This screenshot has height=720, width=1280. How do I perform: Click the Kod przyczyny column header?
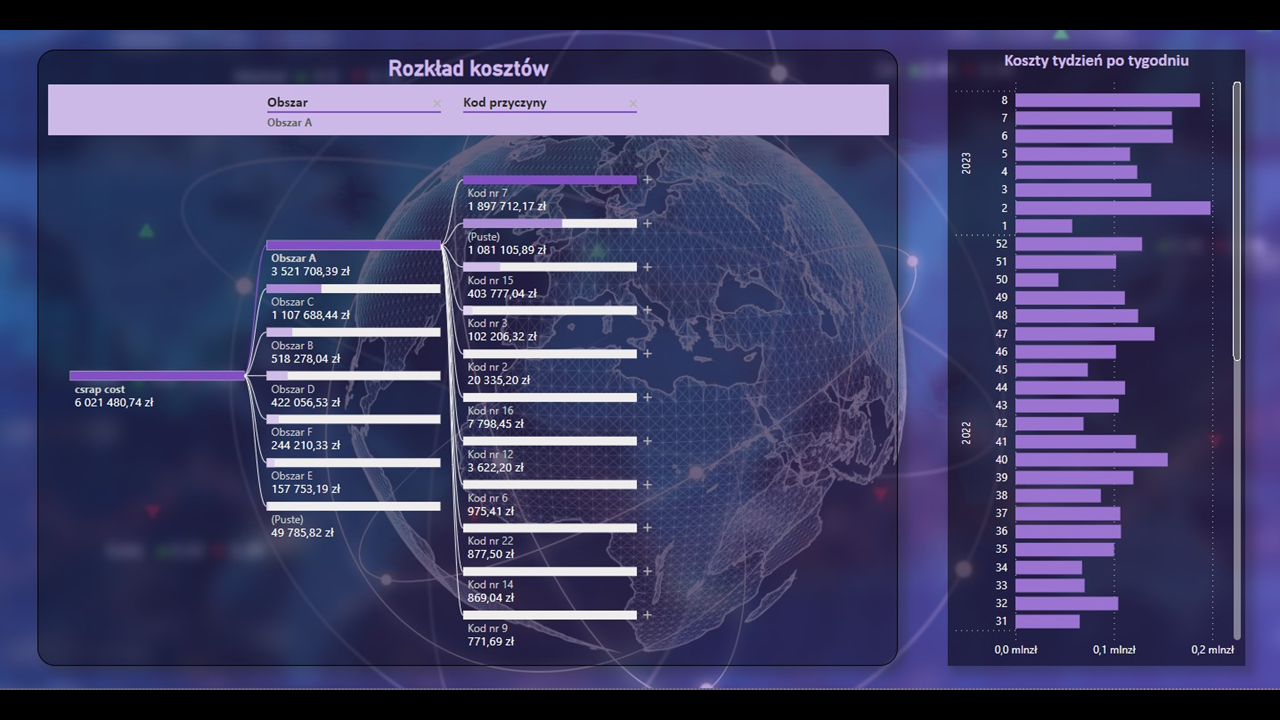click(x=505, y=102)
